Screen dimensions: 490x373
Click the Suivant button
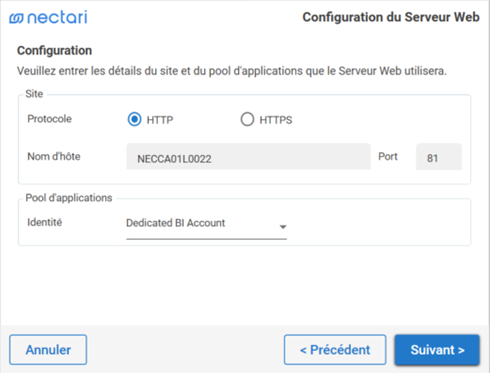(437, 350)
